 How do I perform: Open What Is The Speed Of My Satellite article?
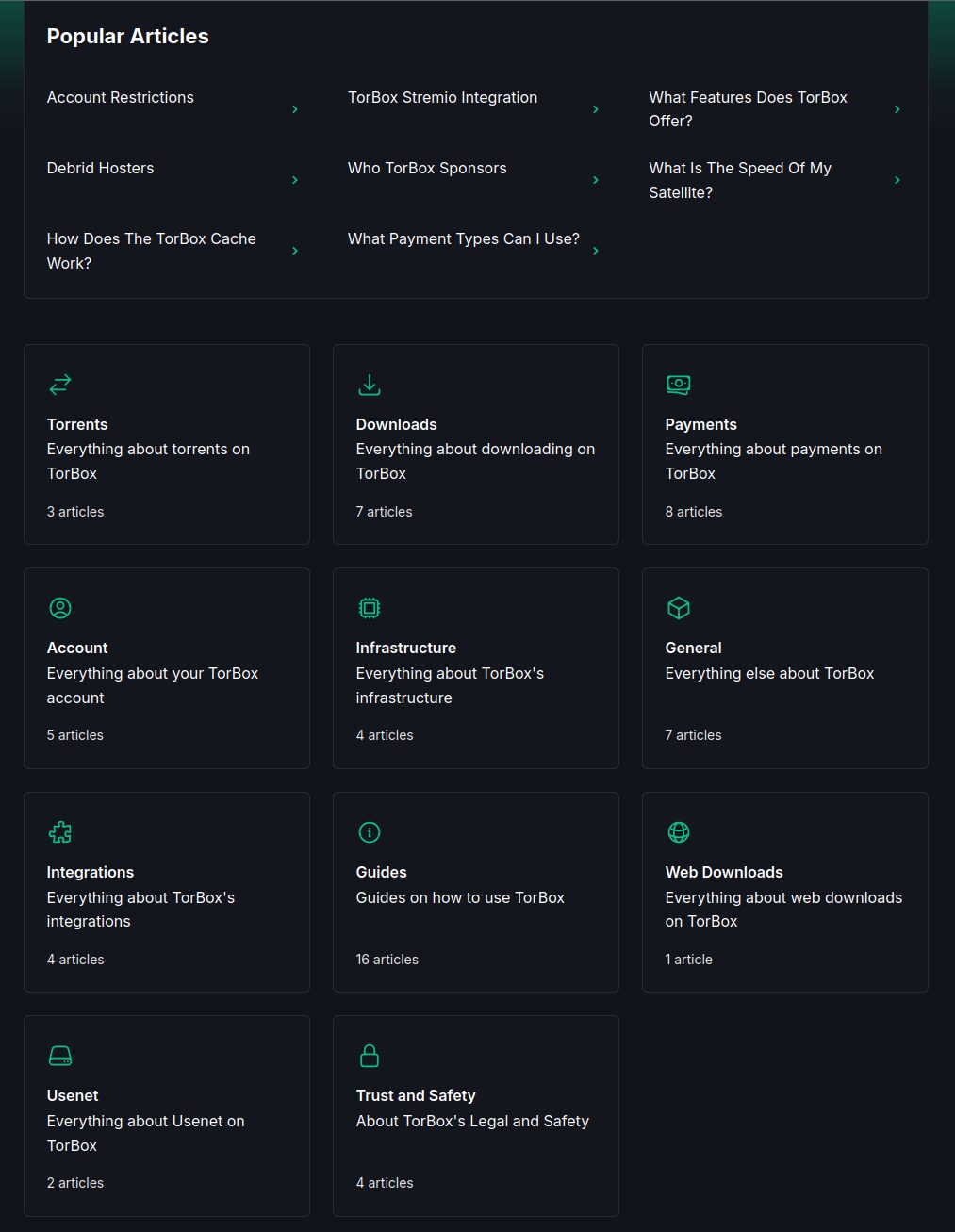tap(740, 180)
